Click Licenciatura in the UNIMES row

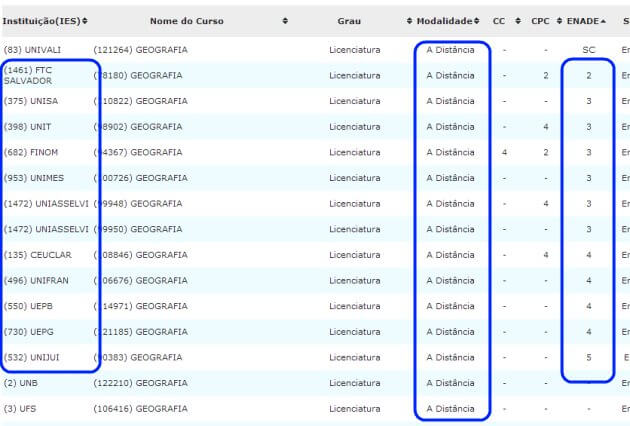tap(355, 178)
